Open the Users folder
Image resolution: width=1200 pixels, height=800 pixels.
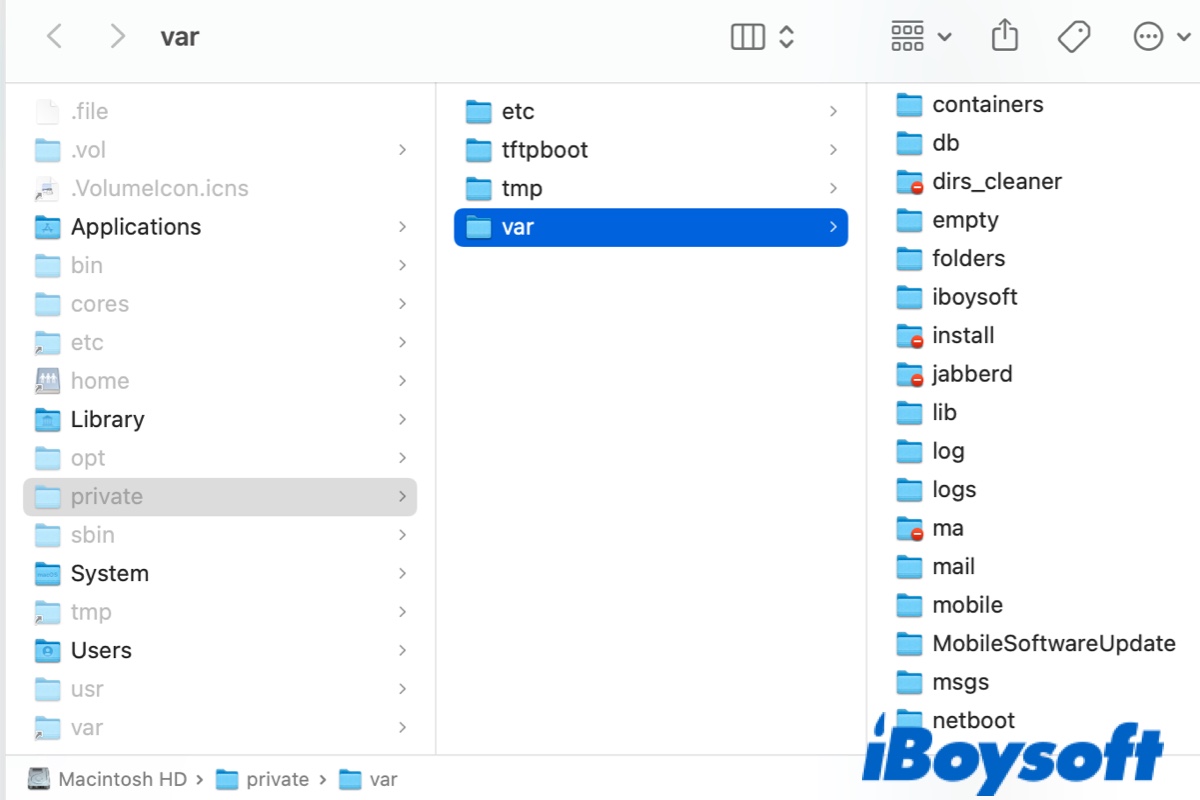click(101, 651)
